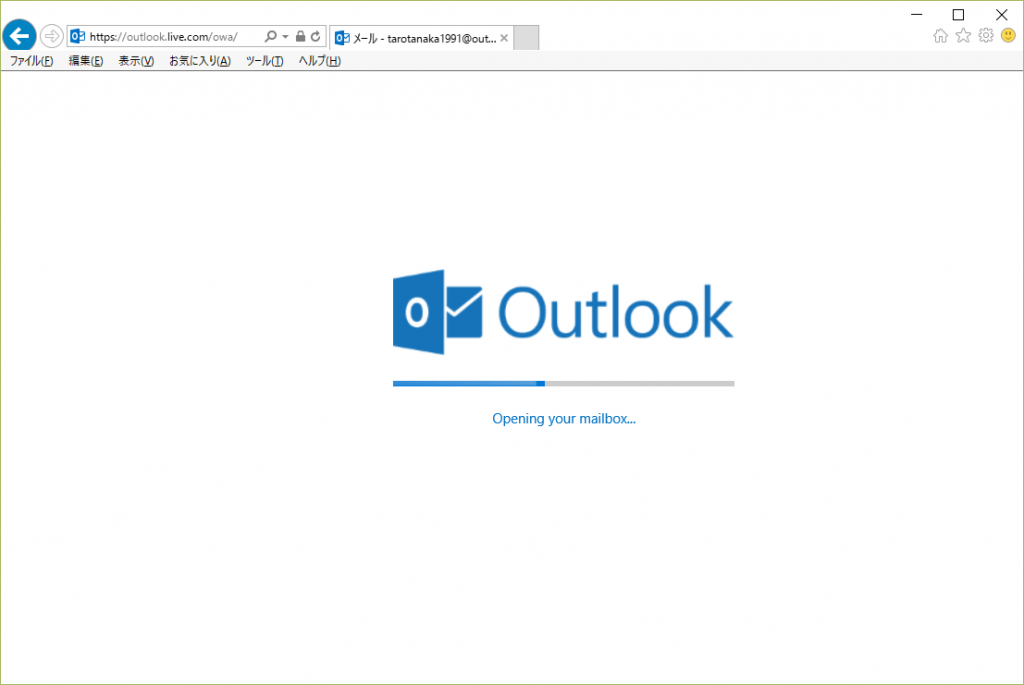Click the Outlook site icon in address bar

(78, 37)
